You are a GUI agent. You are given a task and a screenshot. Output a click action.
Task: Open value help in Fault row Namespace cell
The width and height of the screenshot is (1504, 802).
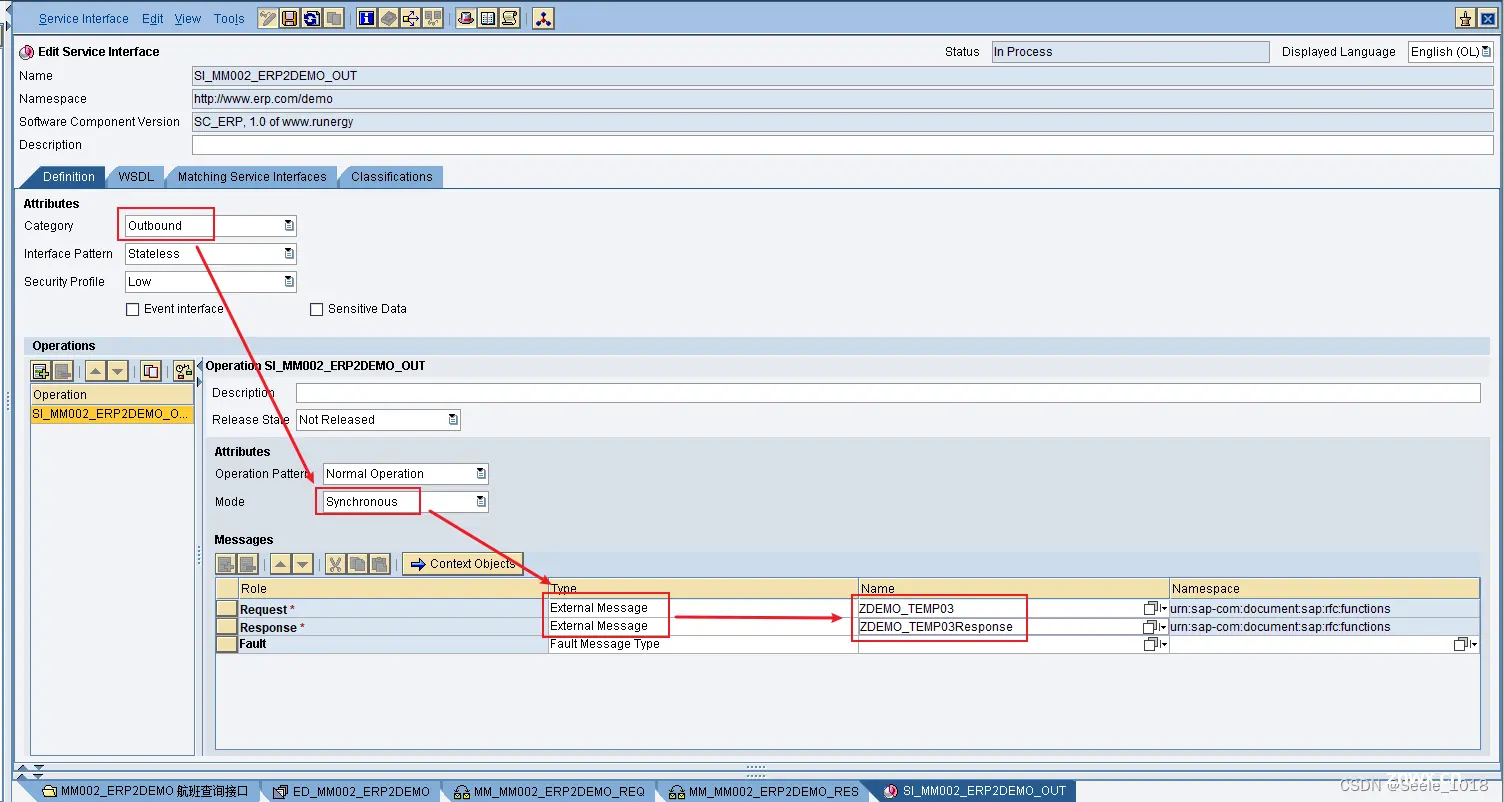(1466, 645)
